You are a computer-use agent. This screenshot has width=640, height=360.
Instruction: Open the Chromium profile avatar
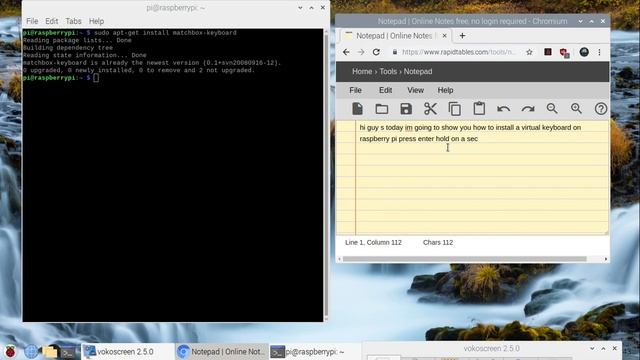[x=584, y=52]
